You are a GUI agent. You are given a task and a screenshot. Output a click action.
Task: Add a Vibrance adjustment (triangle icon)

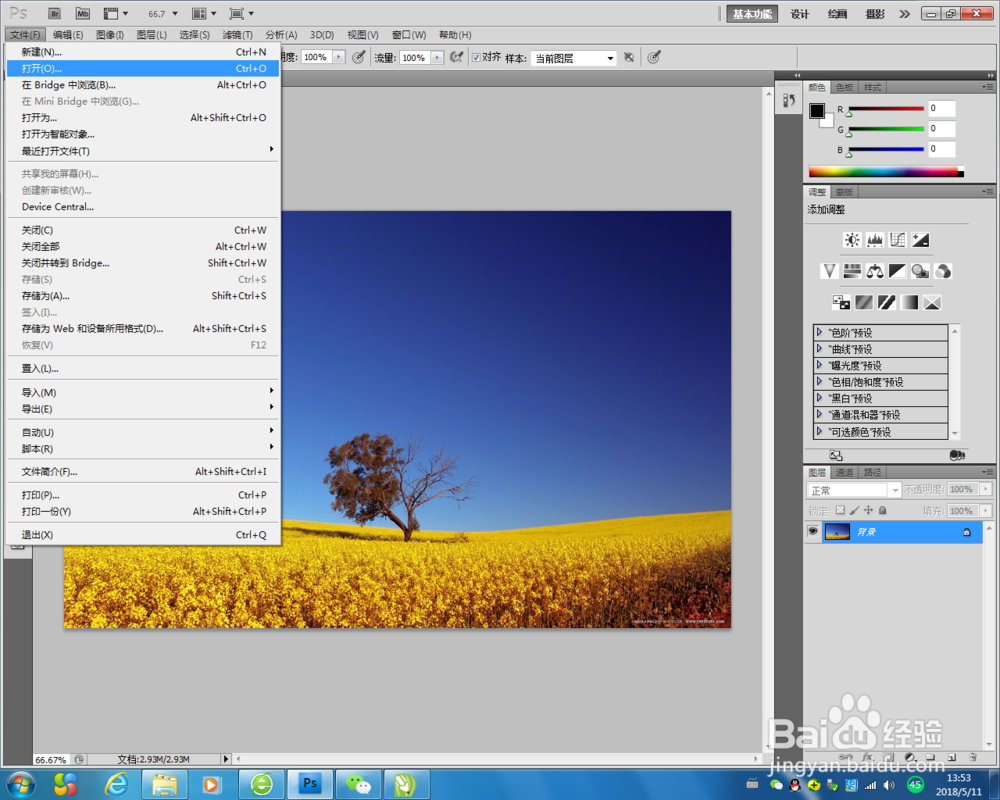829,271
